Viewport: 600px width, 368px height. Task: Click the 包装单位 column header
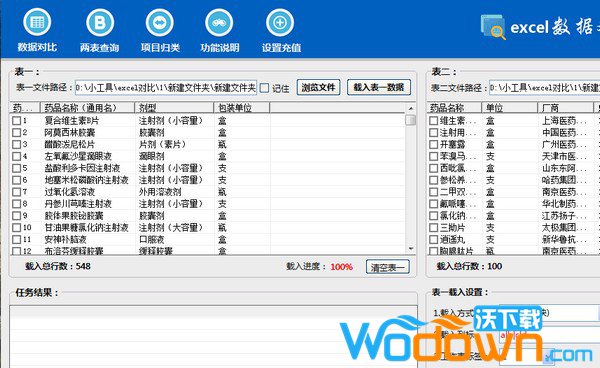click(x=241, y=108)
